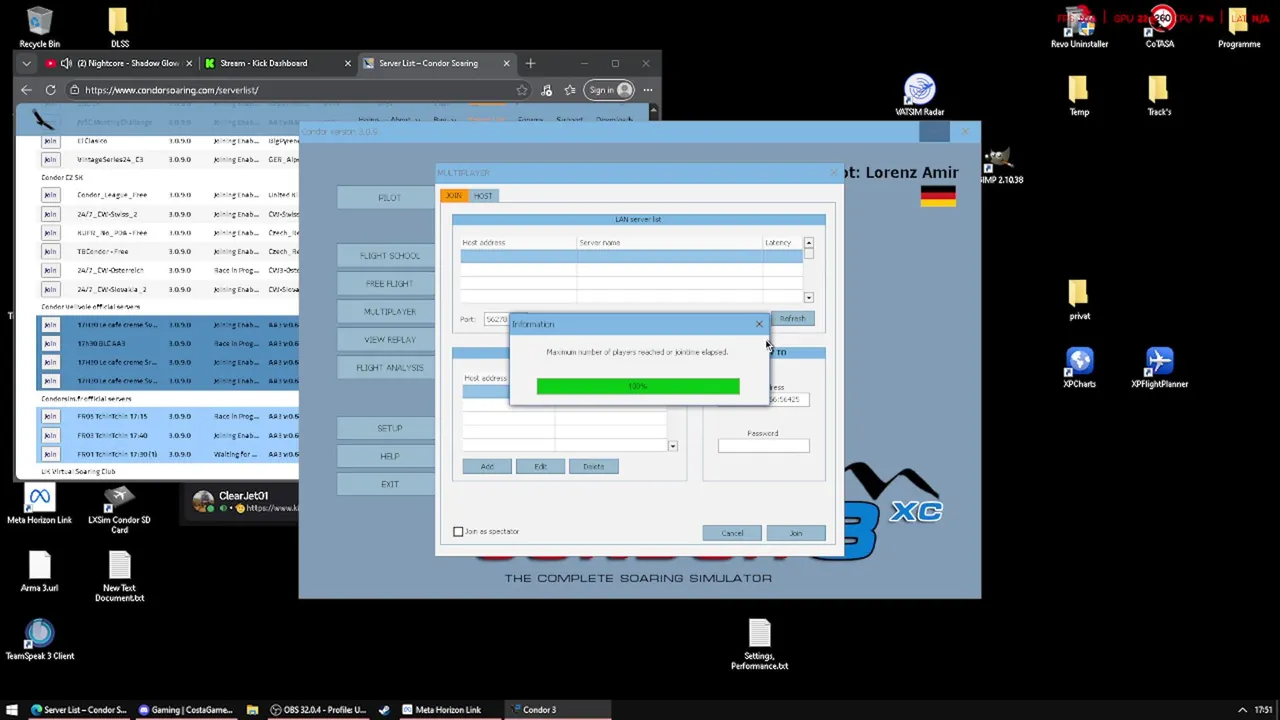The width and height of the screenshot is (1280, 720).
Task: Open XPCharts desktop shortcut
Action: pyautogui.click(x=1079, y=368)
